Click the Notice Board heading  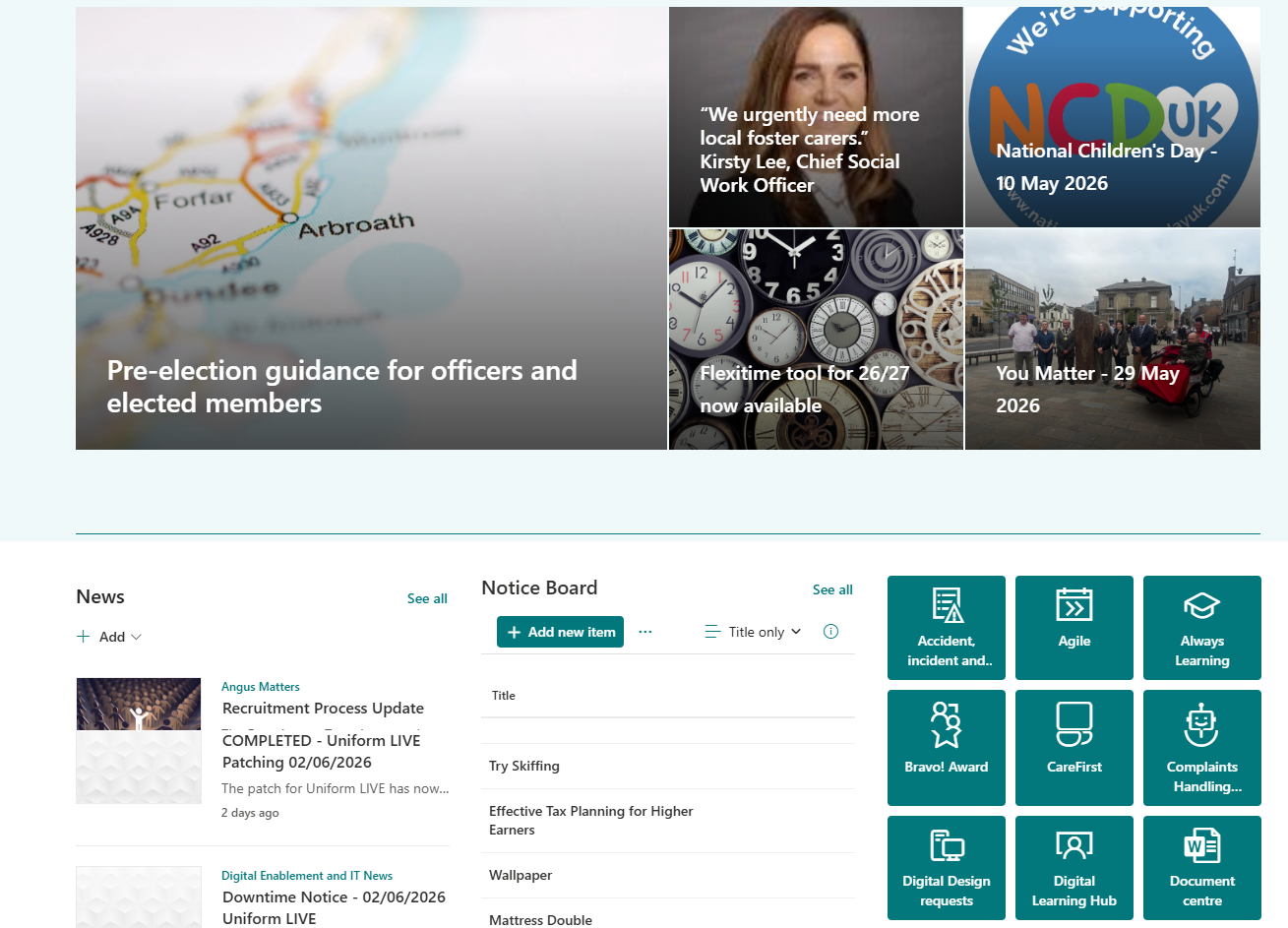coord(539,588)
